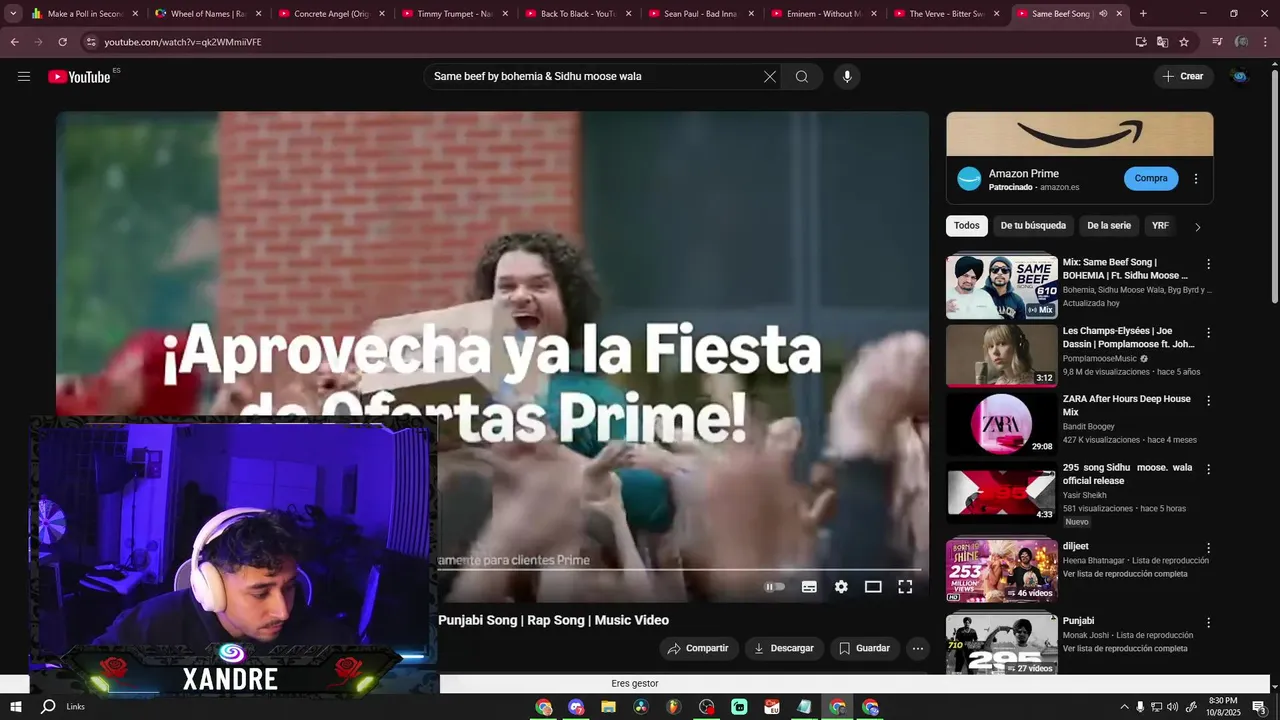Show hidden system tray icons
The width and height of the screenshot is (1280, 720).
(x=1124, y=707)
